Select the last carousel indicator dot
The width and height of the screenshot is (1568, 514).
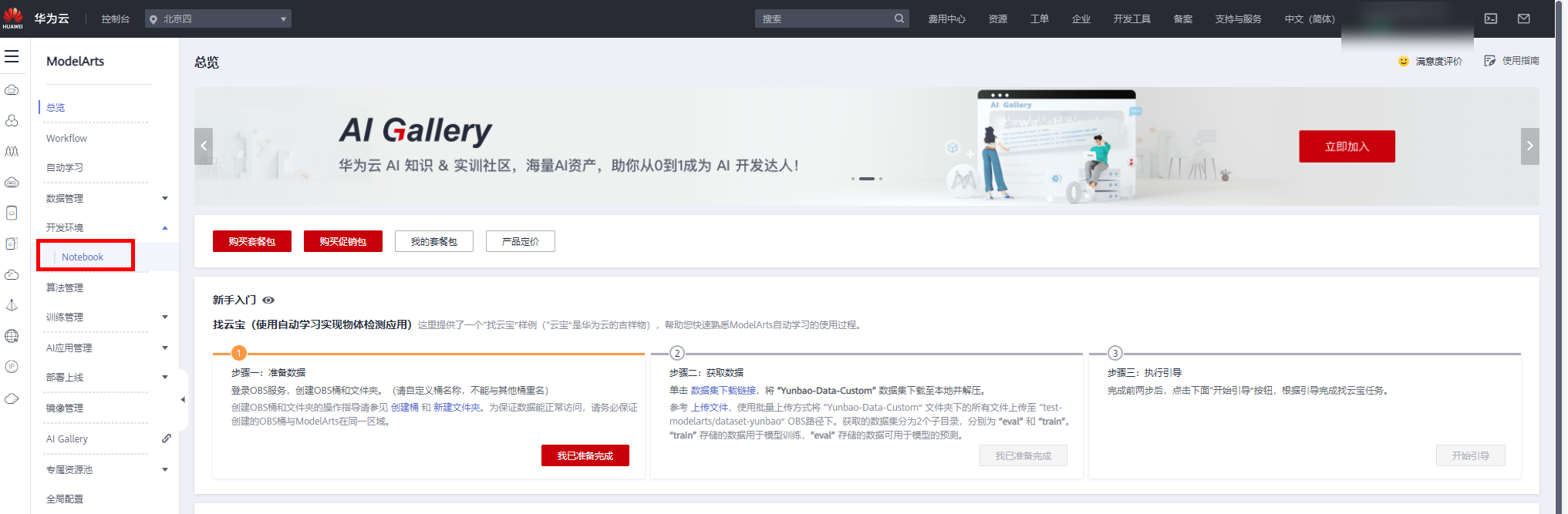point(881,179)
